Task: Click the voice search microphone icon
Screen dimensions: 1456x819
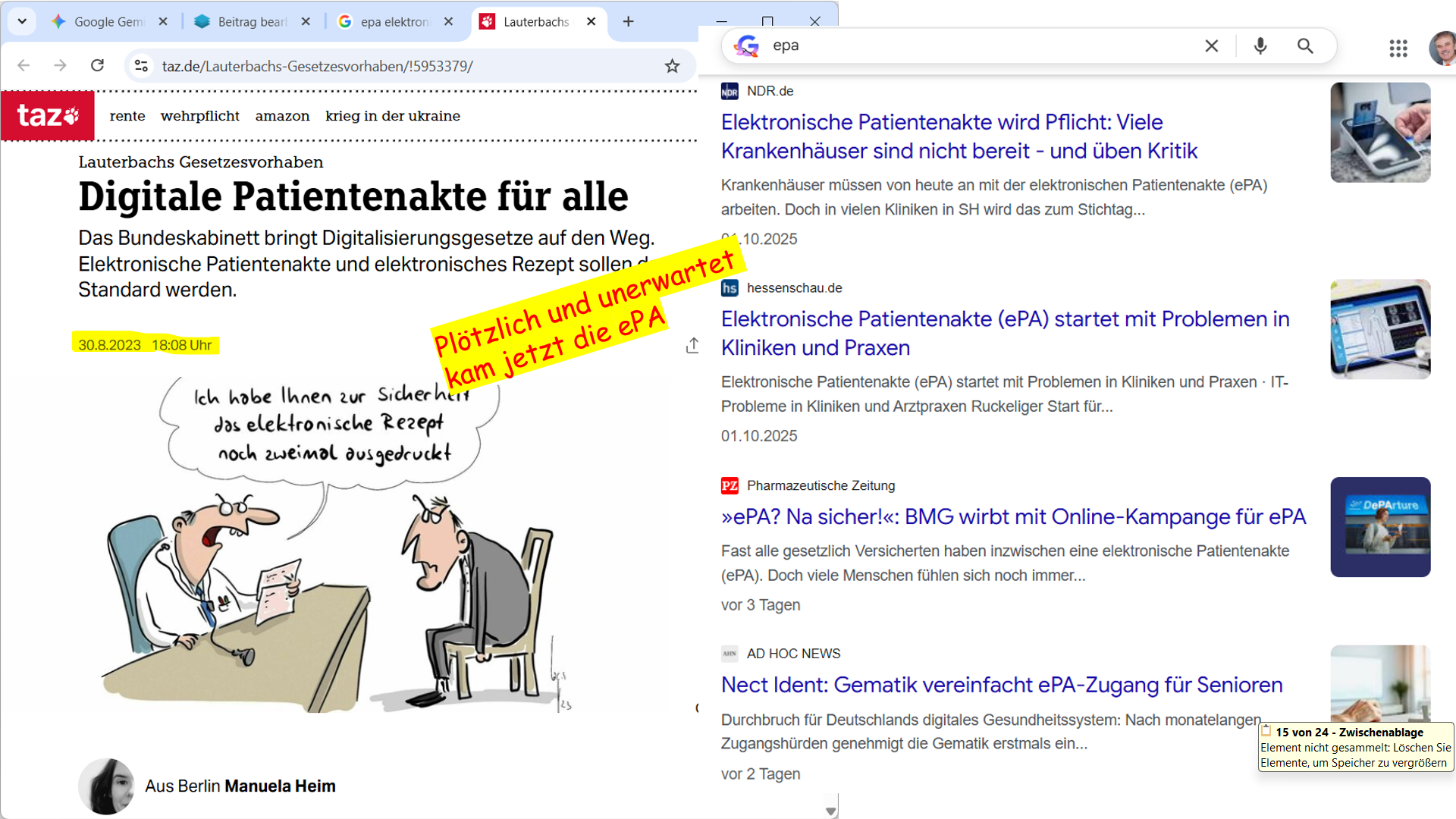Action: tap(1260, 45)
